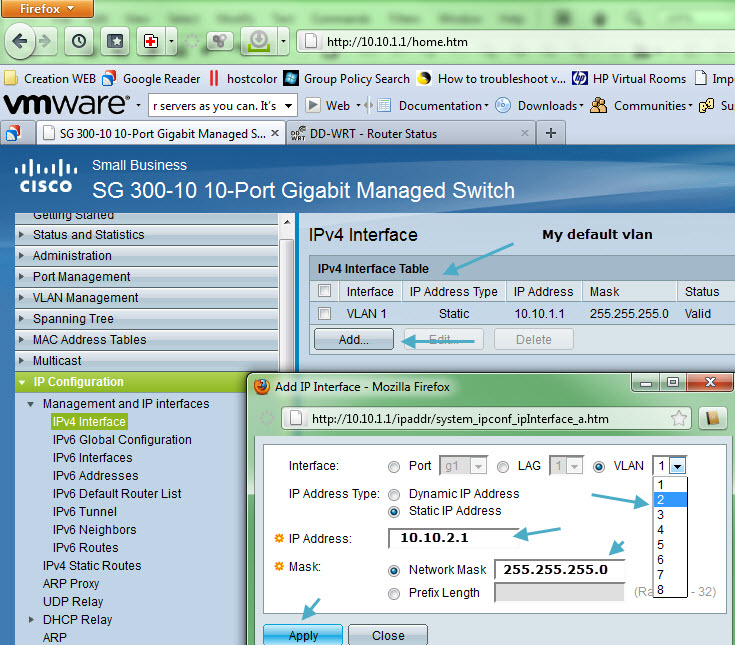This screenshot has height=645, width=735.
Task: Tick the VLAN 1 row checkbox
Action: point(324,313)
